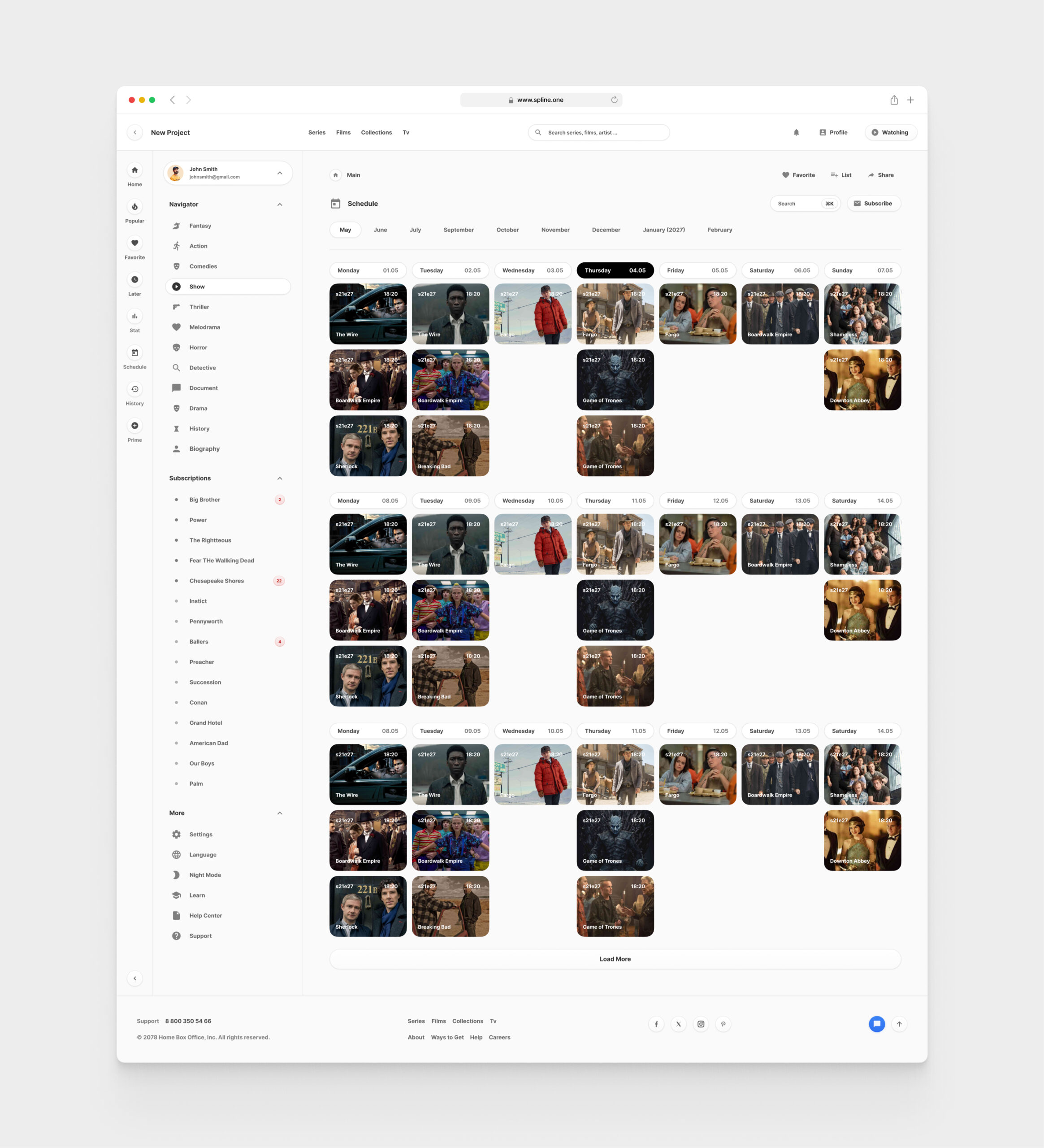This screenshot has height=1148, width=1044.
Task: Select Thursday 04.05 day header
Action: [615, 270]
